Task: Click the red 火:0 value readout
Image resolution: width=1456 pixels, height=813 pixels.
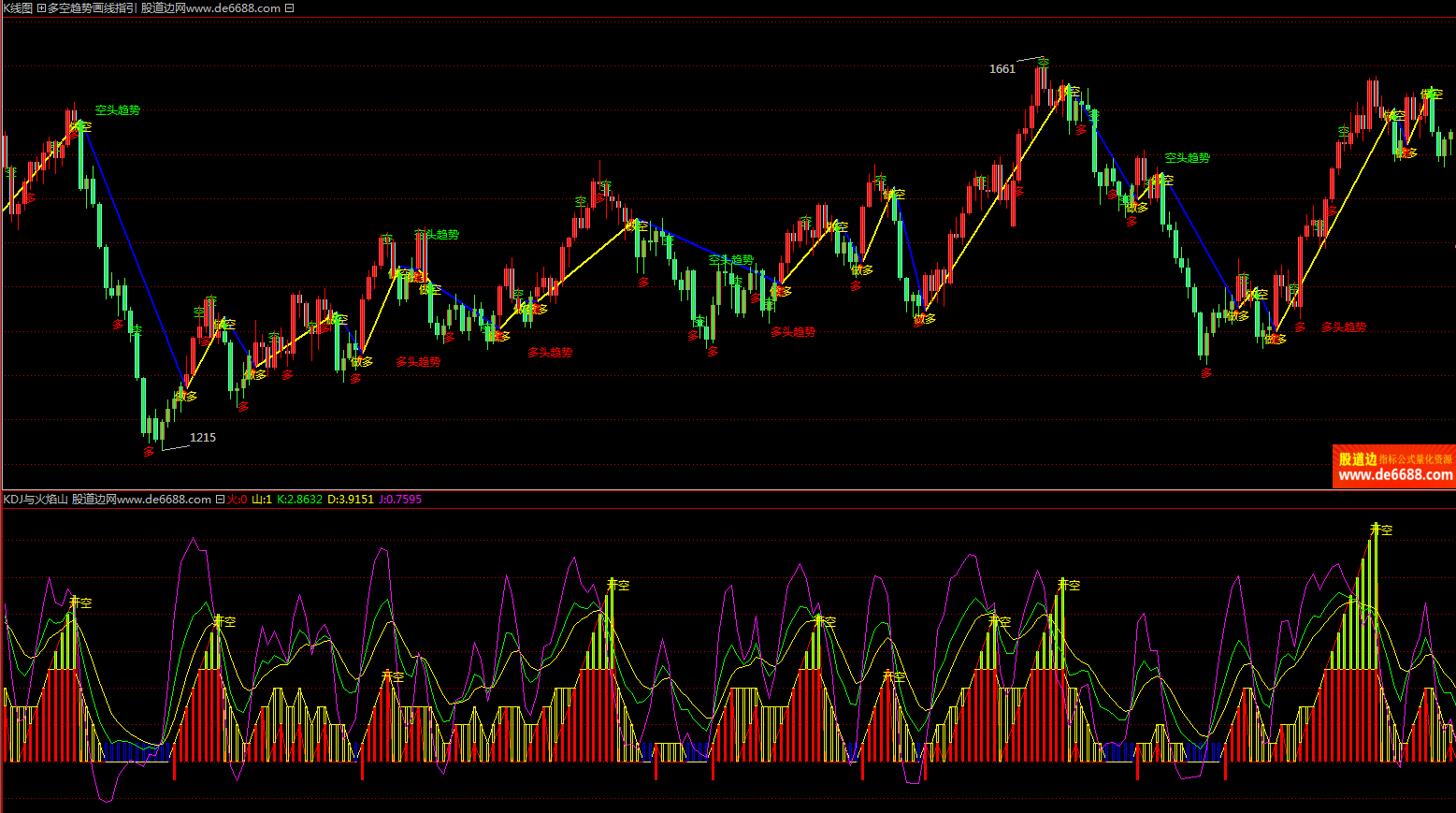Action: [x=238, y=500]
